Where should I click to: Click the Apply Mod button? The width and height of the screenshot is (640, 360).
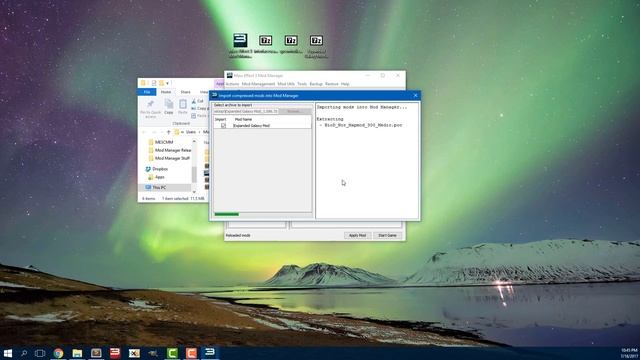click(357, 236)
